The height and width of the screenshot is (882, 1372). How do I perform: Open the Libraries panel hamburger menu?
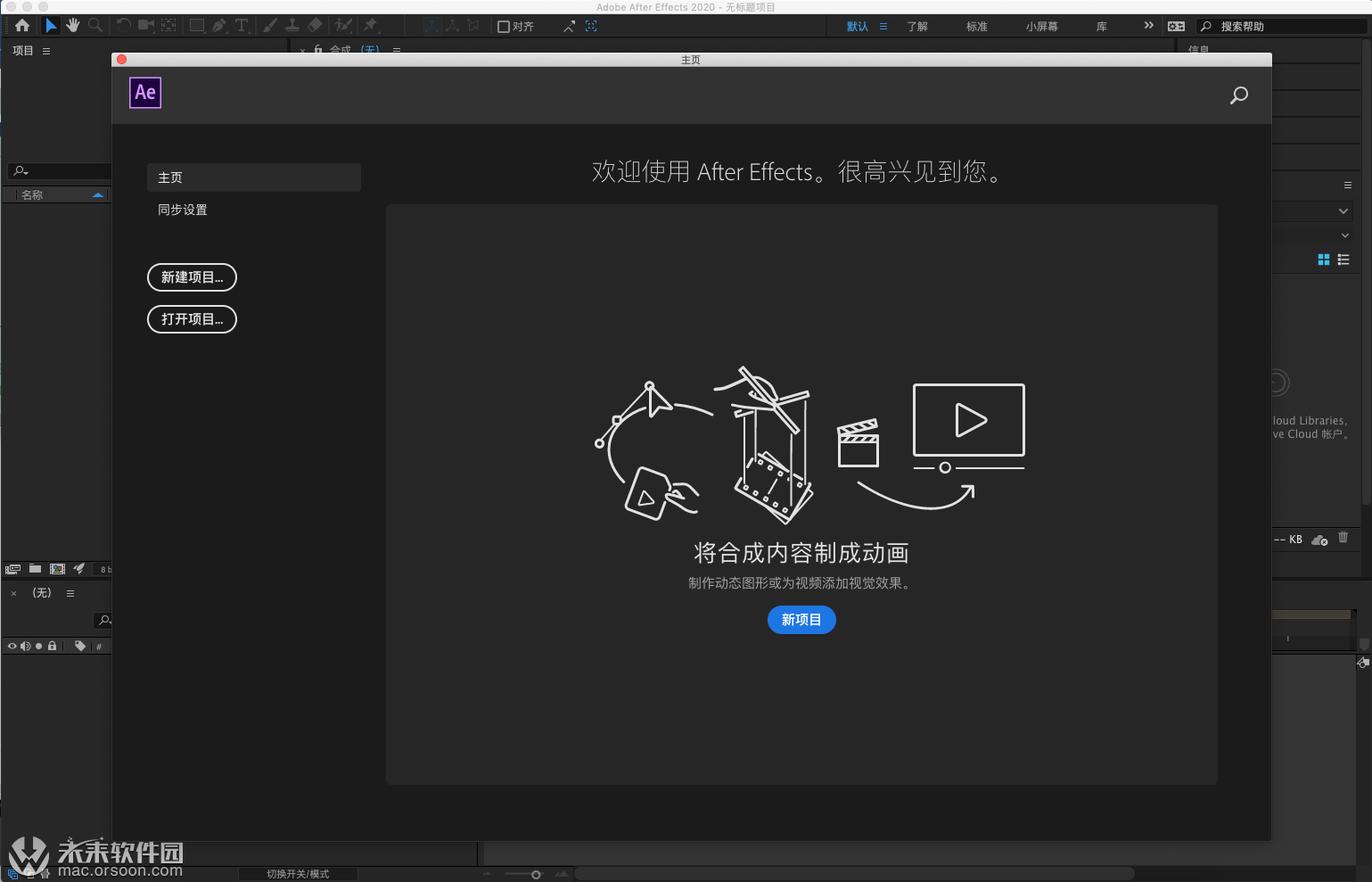pyautogui.click(x=1348, y=185)
